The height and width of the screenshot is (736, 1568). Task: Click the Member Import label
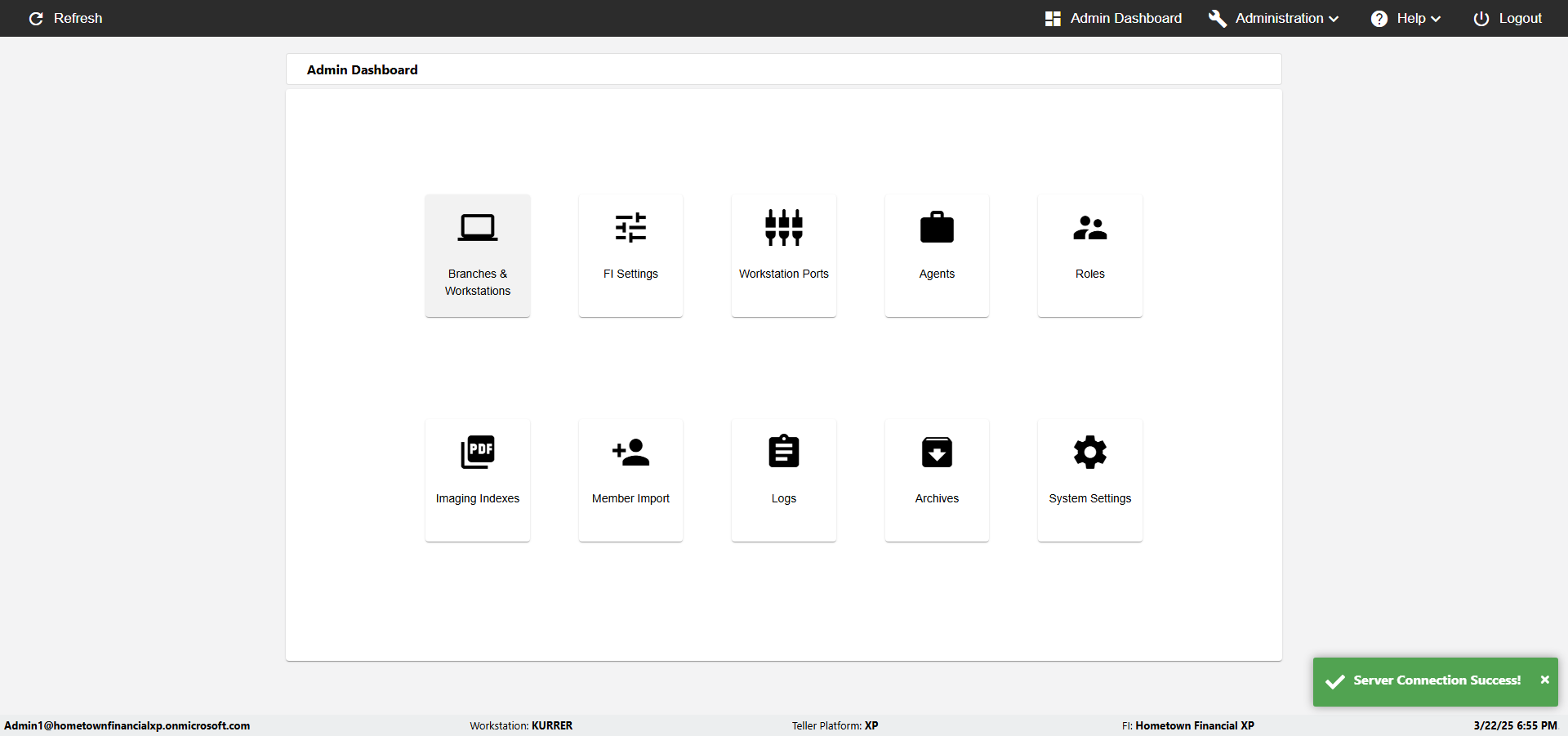pyautogui.click(x=630, y=498)
